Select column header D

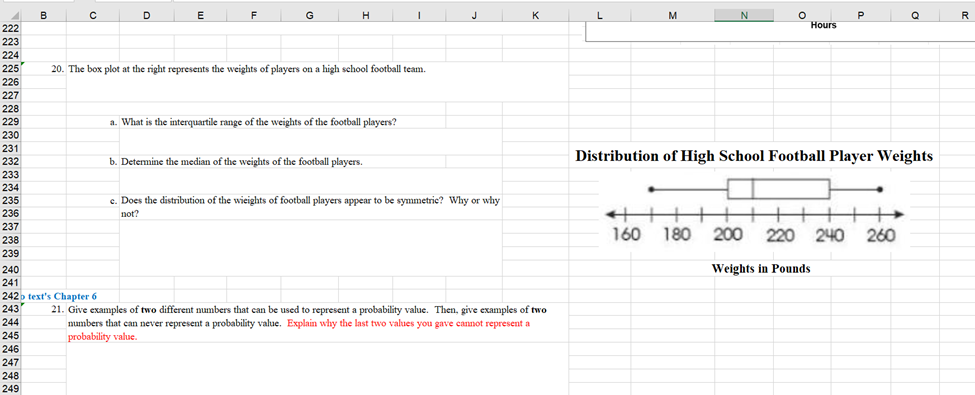click(146, 16)
